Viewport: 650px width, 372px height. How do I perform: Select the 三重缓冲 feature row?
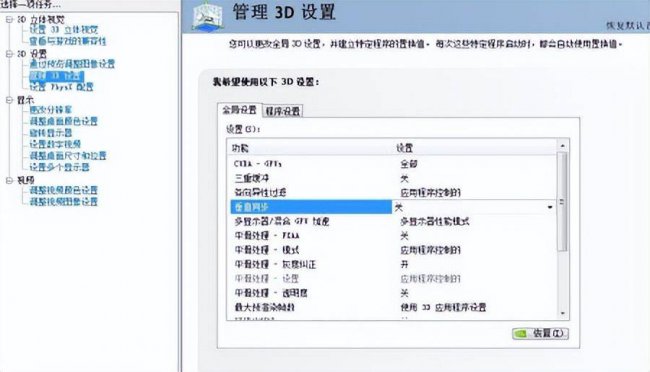(392, 178)
